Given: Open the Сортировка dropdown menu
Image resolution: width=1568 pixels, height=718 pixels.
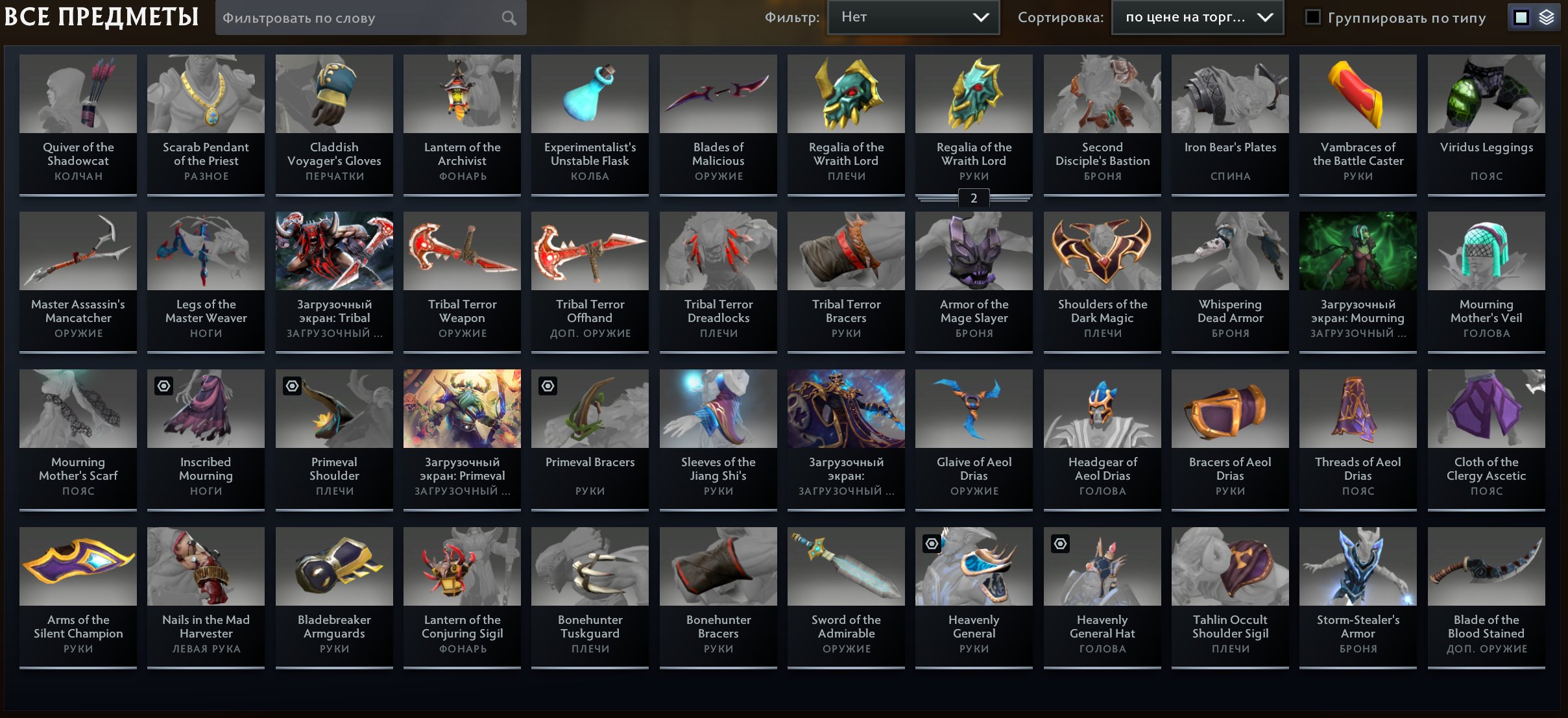Looking at the screenshot, I should tap(1198, 18).
